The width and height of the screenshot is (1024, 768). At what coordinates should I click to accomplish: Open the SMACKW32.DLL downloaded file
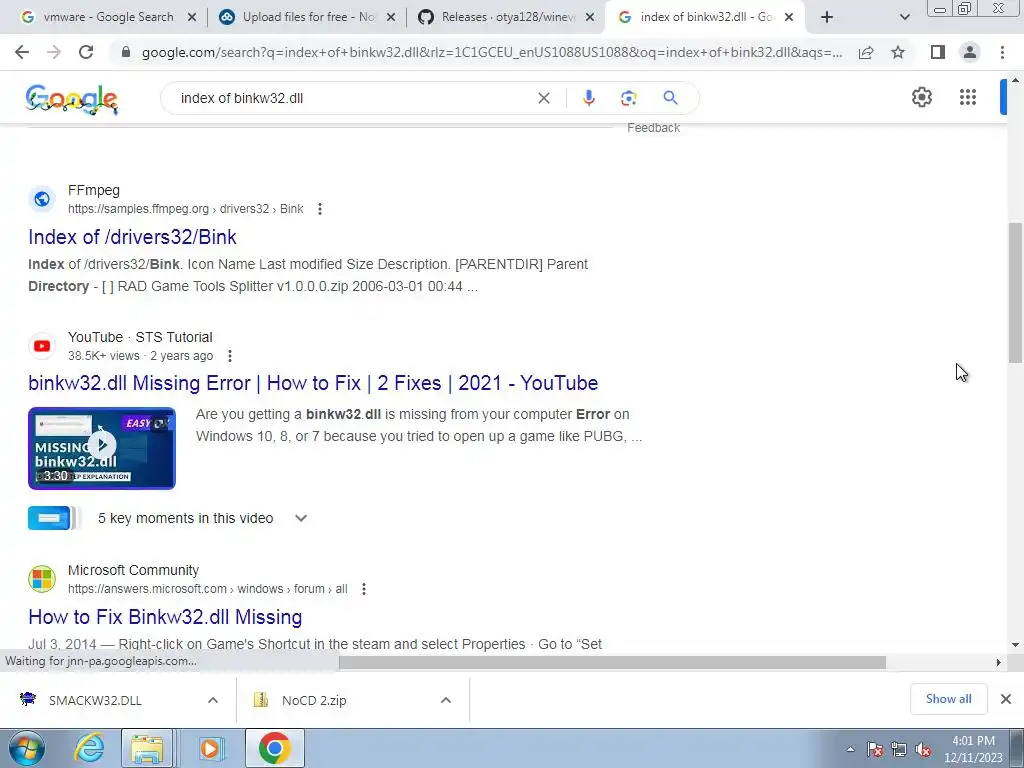point(95,700)
